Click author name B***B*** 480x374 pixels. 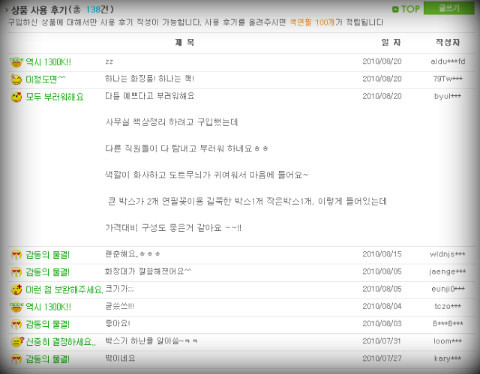click(x=448, y=324)
